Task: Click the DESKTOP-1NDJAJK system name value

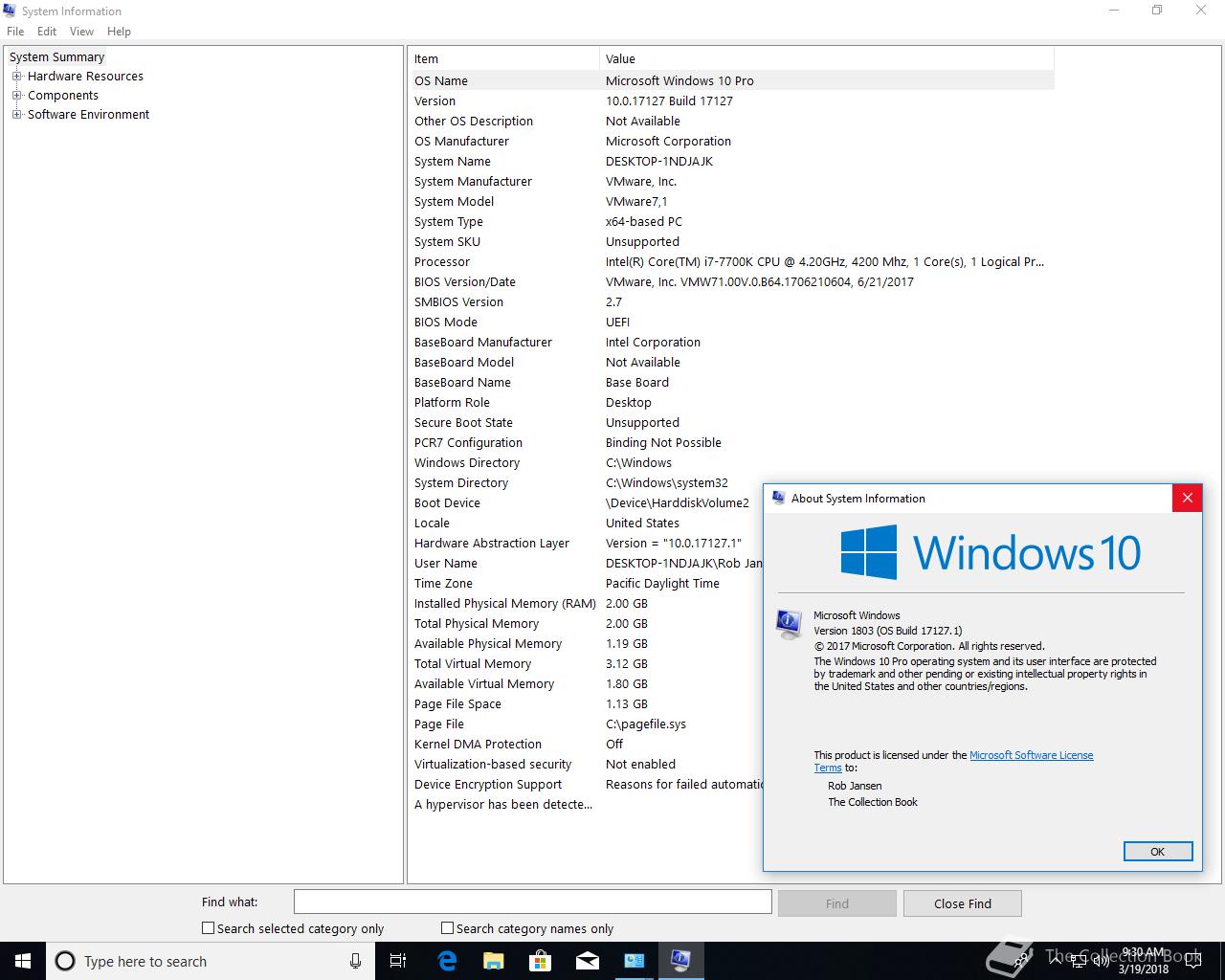Action: coord(659,161)
